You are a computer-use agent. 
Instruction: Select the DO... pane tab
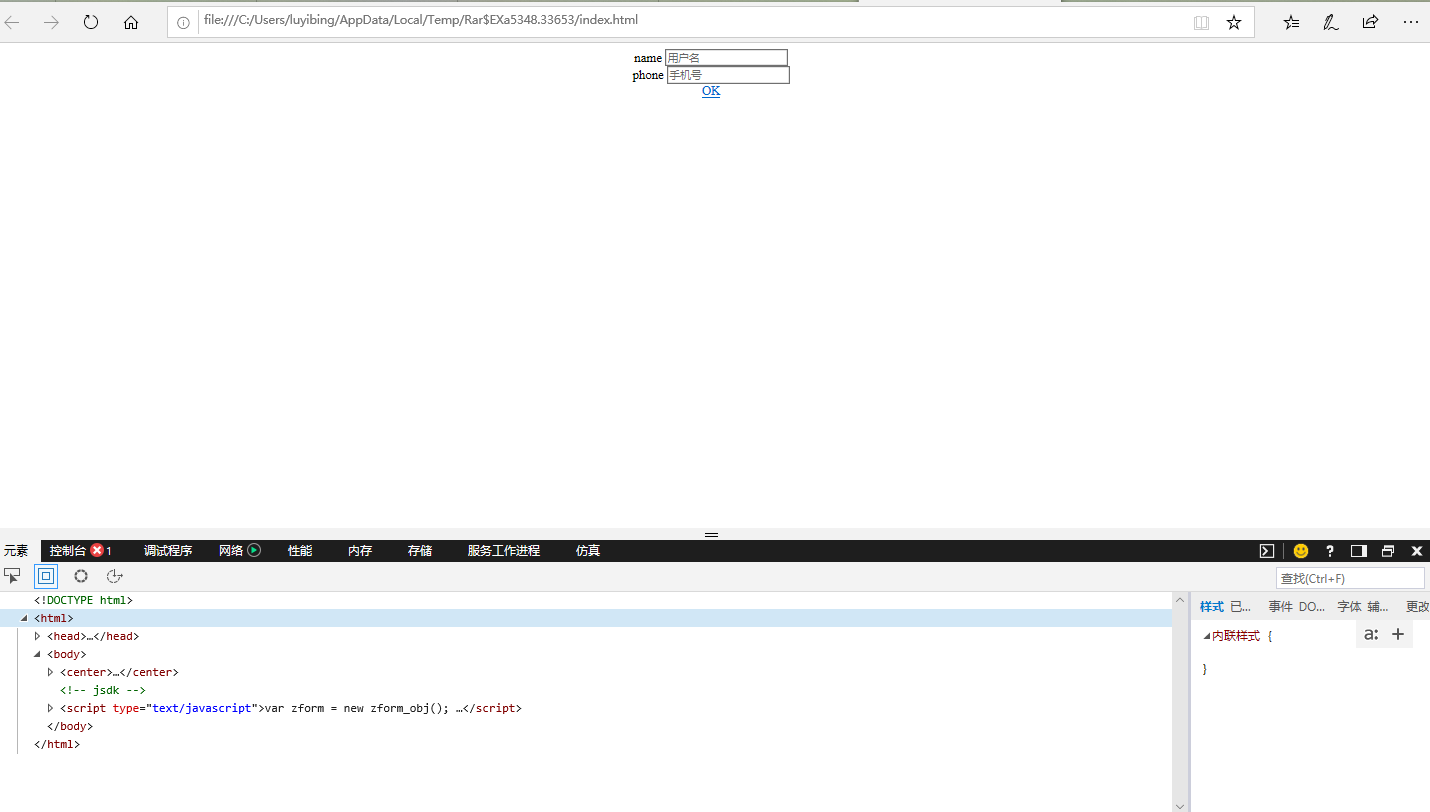pyautogui.click(x=1312, y=607)
